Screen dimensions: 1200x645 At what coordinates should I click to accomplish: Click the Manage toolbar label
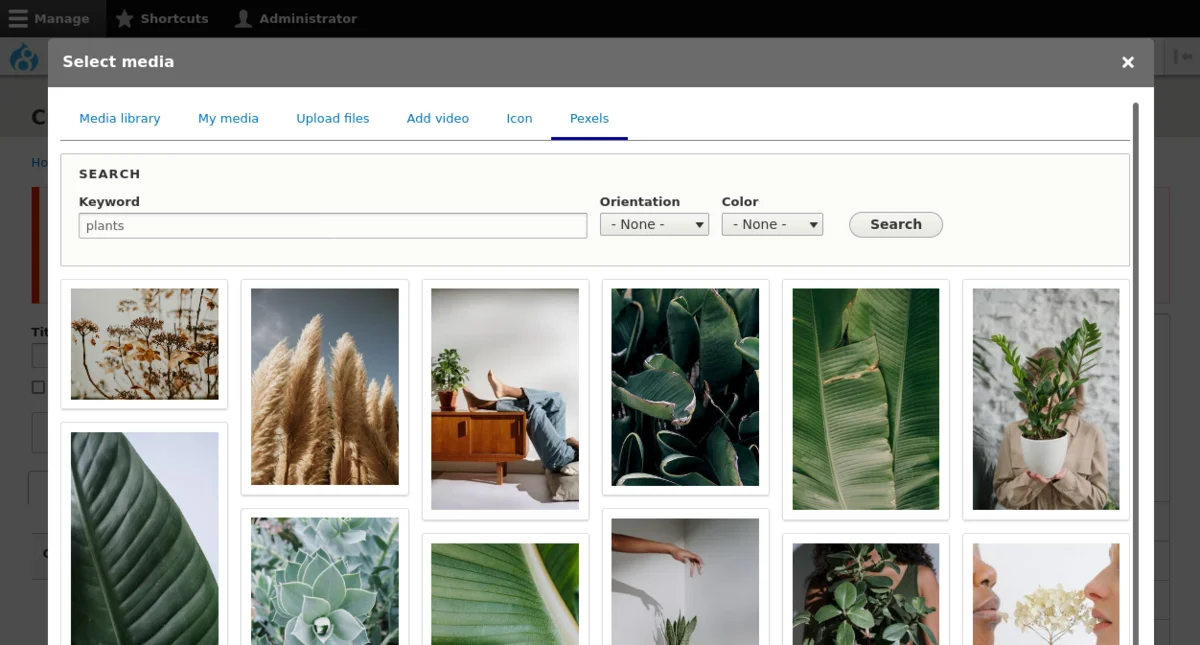[61, 19]
